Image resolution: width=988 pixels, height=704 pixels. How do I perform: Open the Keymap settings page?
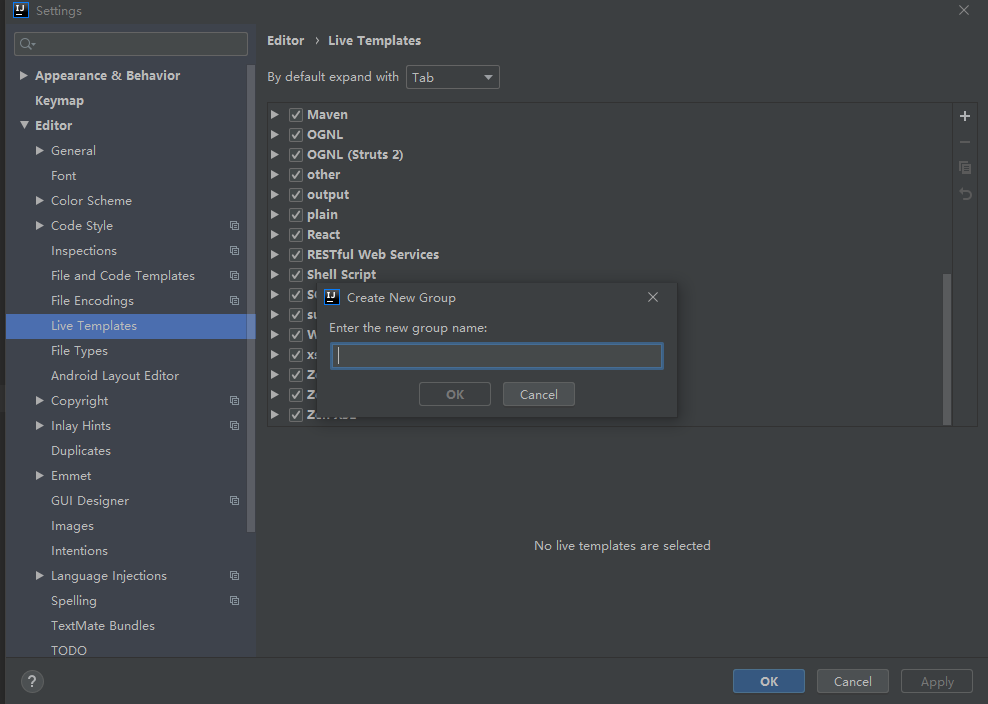59,101
